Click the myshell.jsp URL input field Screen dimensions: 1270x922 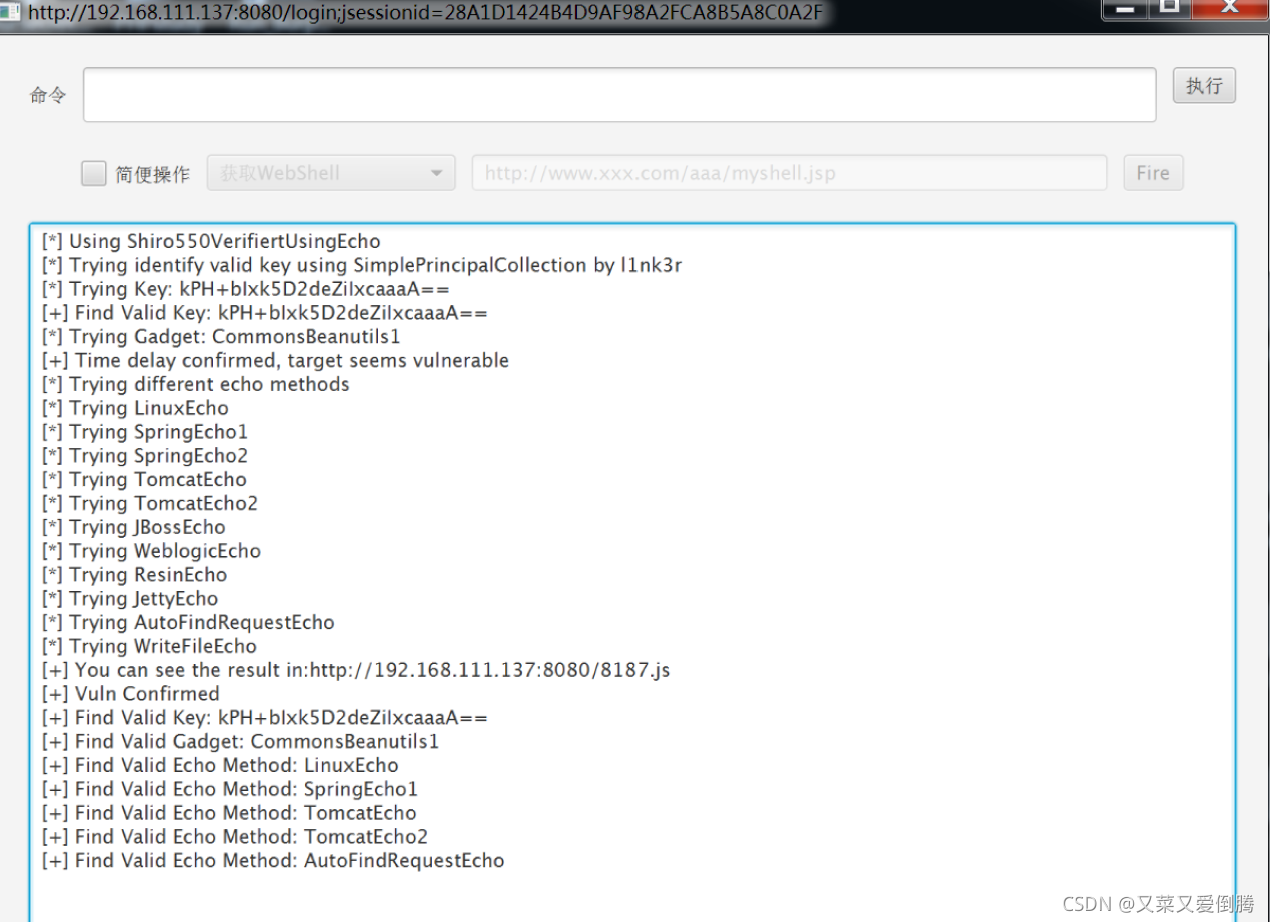click(789, 173)
